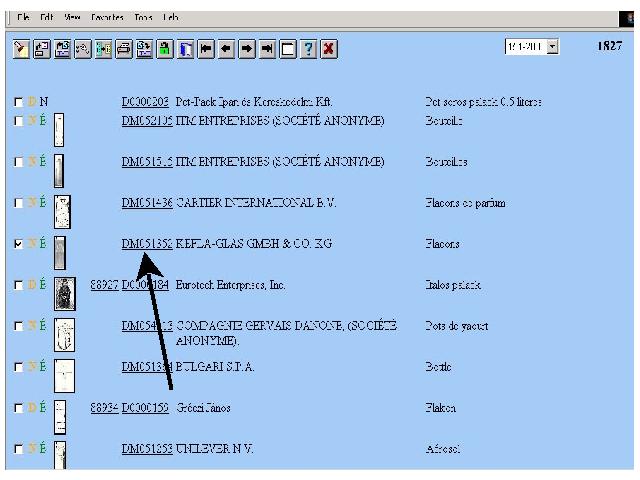Go to last page with bar-arrow right icon
The height and width of the screenshot is (480, 640).
[x=267, y=49]
